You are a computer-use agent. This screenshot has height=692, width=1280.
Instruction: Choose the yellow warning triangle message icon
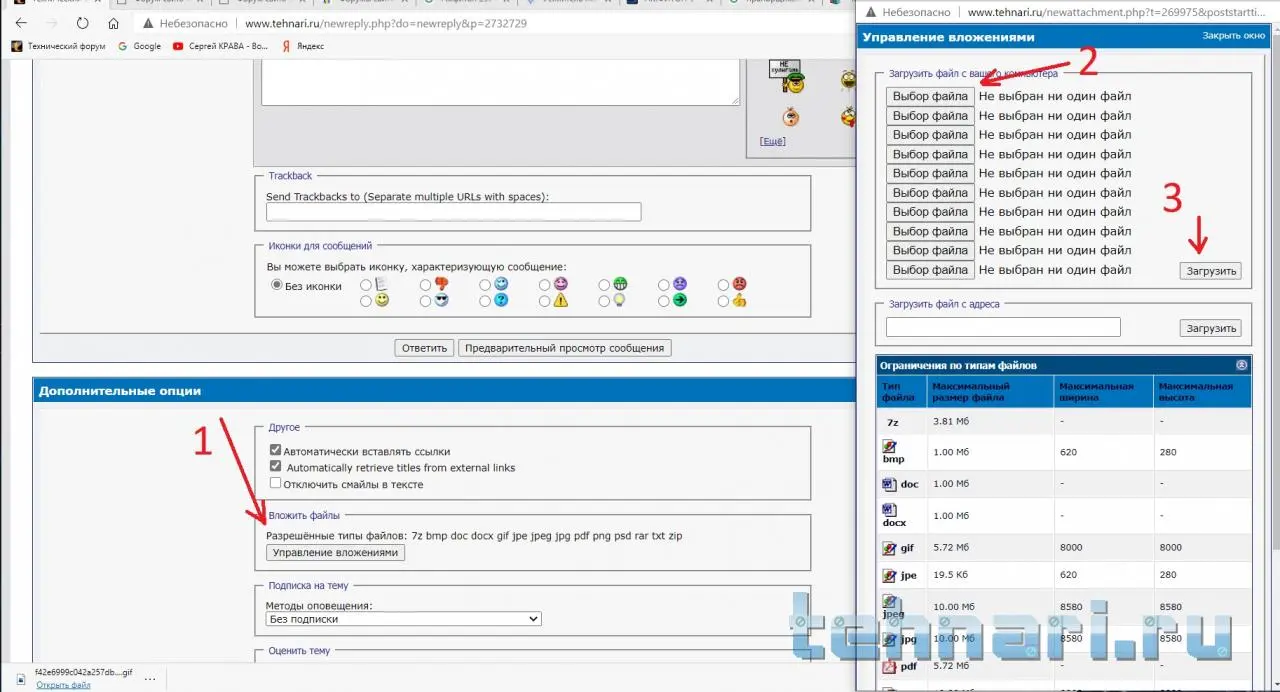(x=561, y=300)
